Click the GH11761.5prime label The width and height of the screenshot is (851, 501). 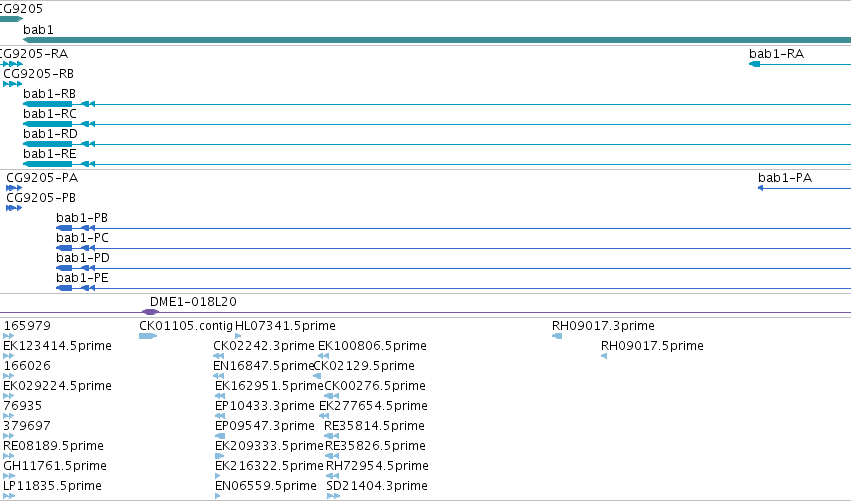click(x=55, y=467)
